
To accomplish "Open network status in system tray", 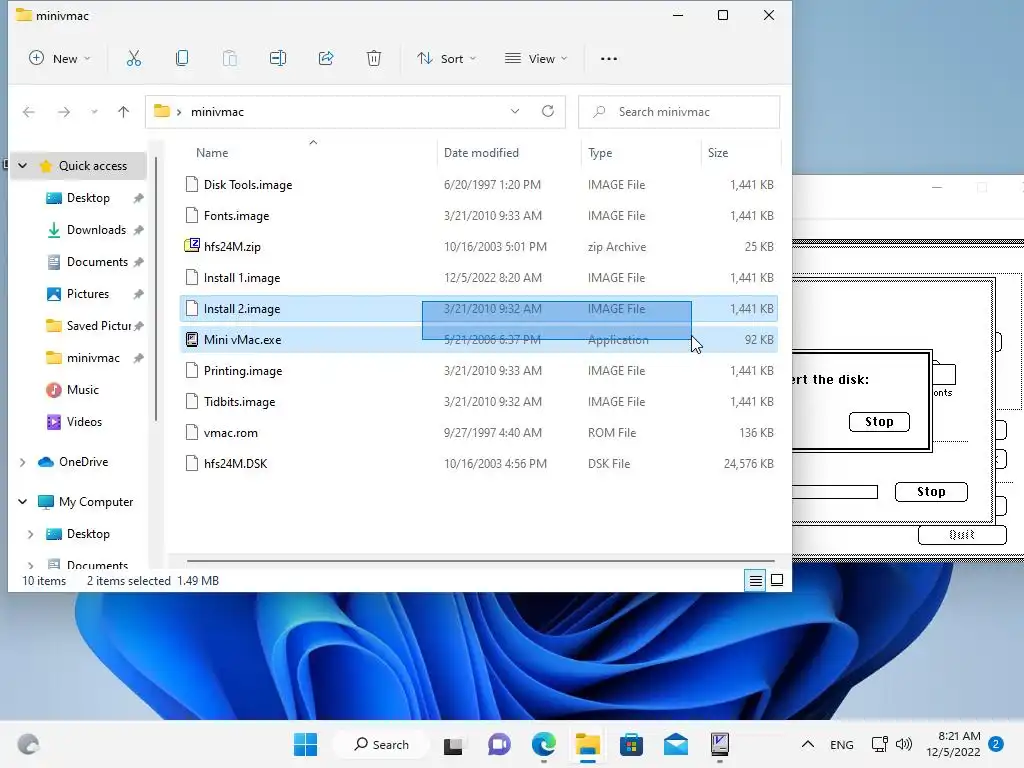I will [x=880, y=744].
